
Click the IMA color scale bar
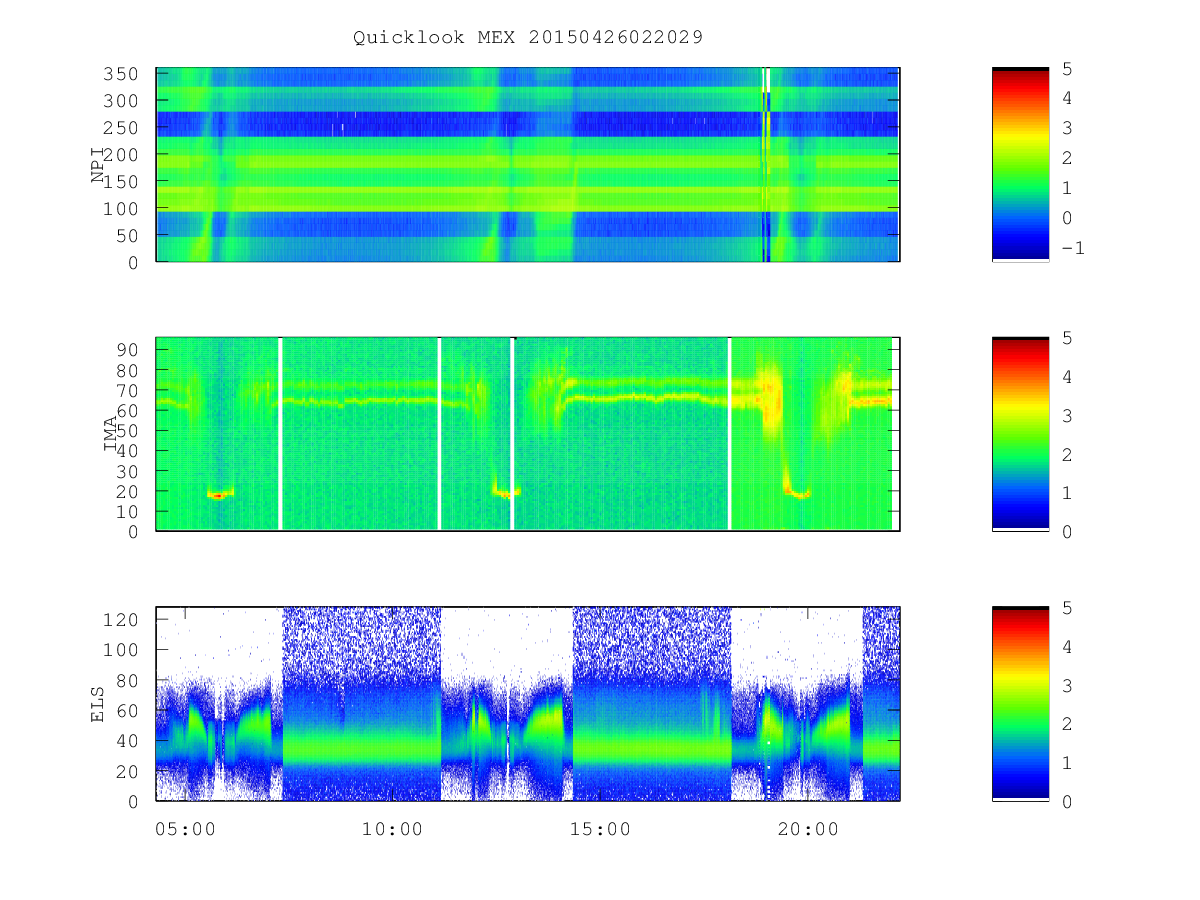tap(1020, 434)
